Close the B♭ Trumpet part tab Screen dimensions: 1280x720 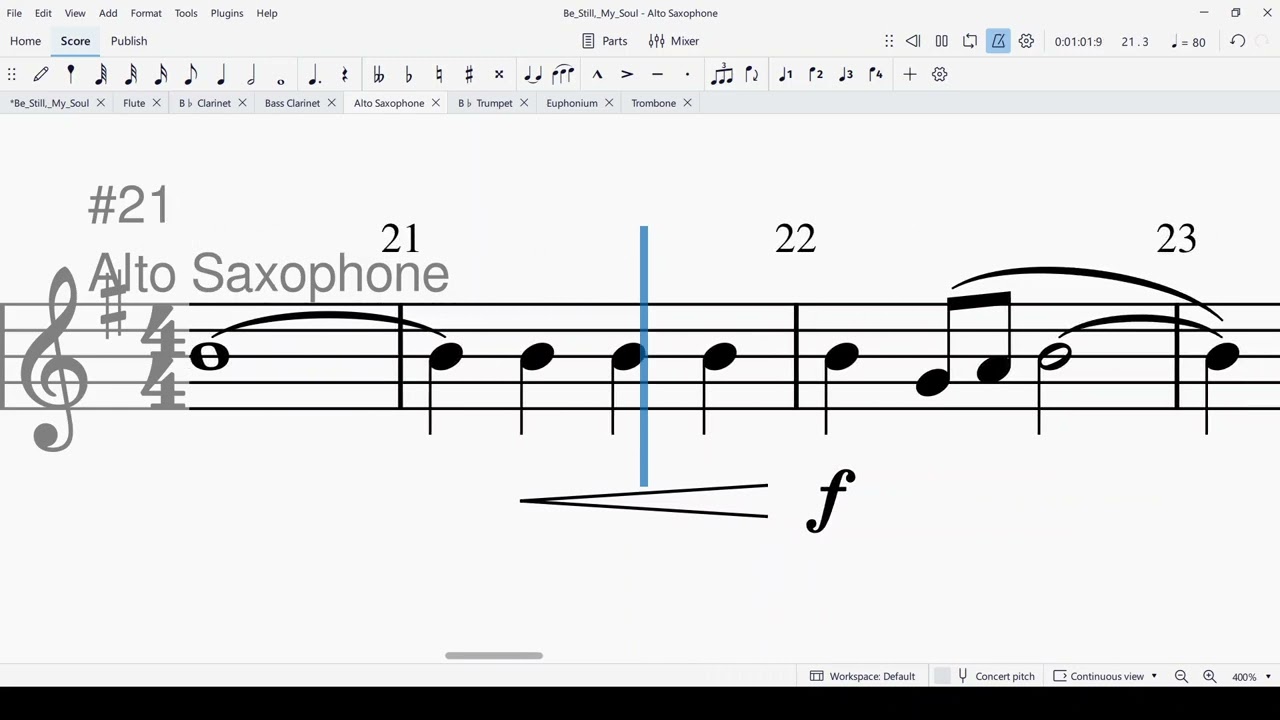[523, 103]
